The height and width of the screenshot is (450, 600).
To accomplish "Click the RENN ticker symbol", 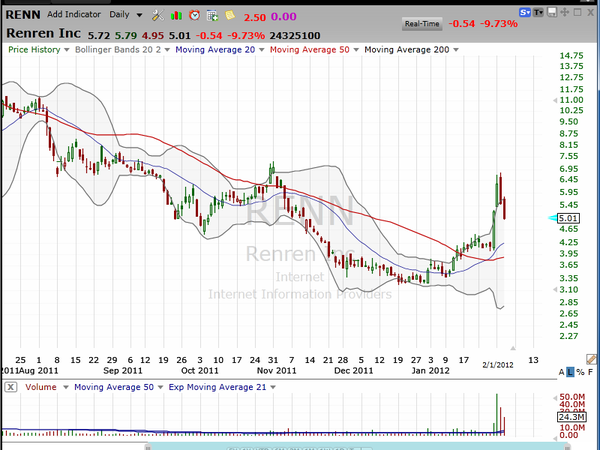I will tap(23, 15).
